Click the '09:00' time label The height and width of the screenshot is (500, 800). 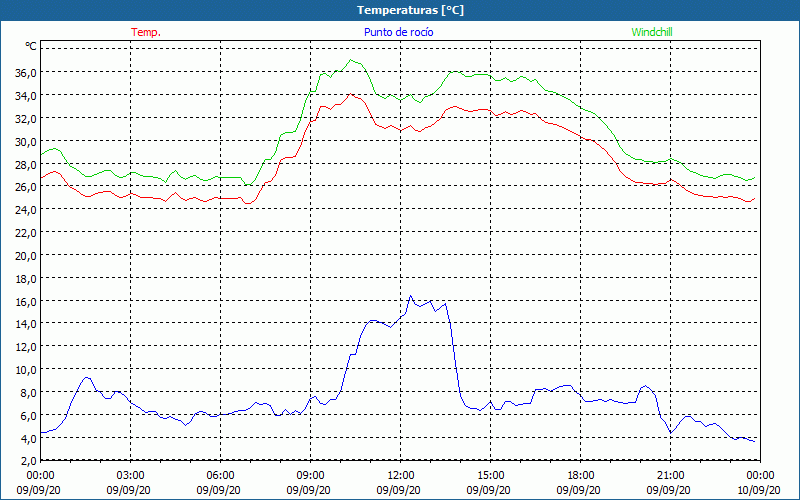[310, 476]
